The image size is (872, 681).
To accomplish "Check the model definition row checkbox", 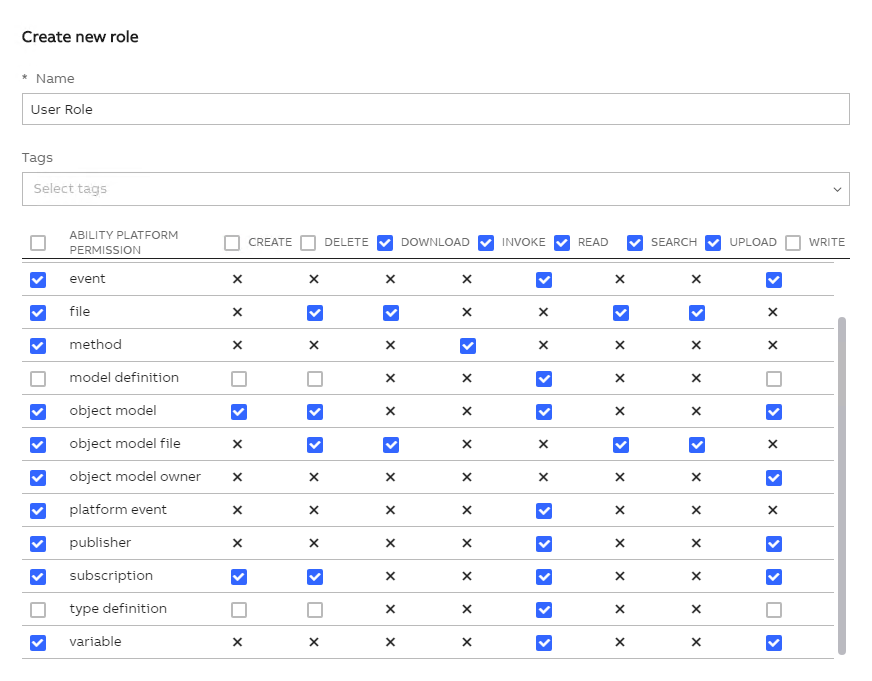I will (x=38, y=379).
